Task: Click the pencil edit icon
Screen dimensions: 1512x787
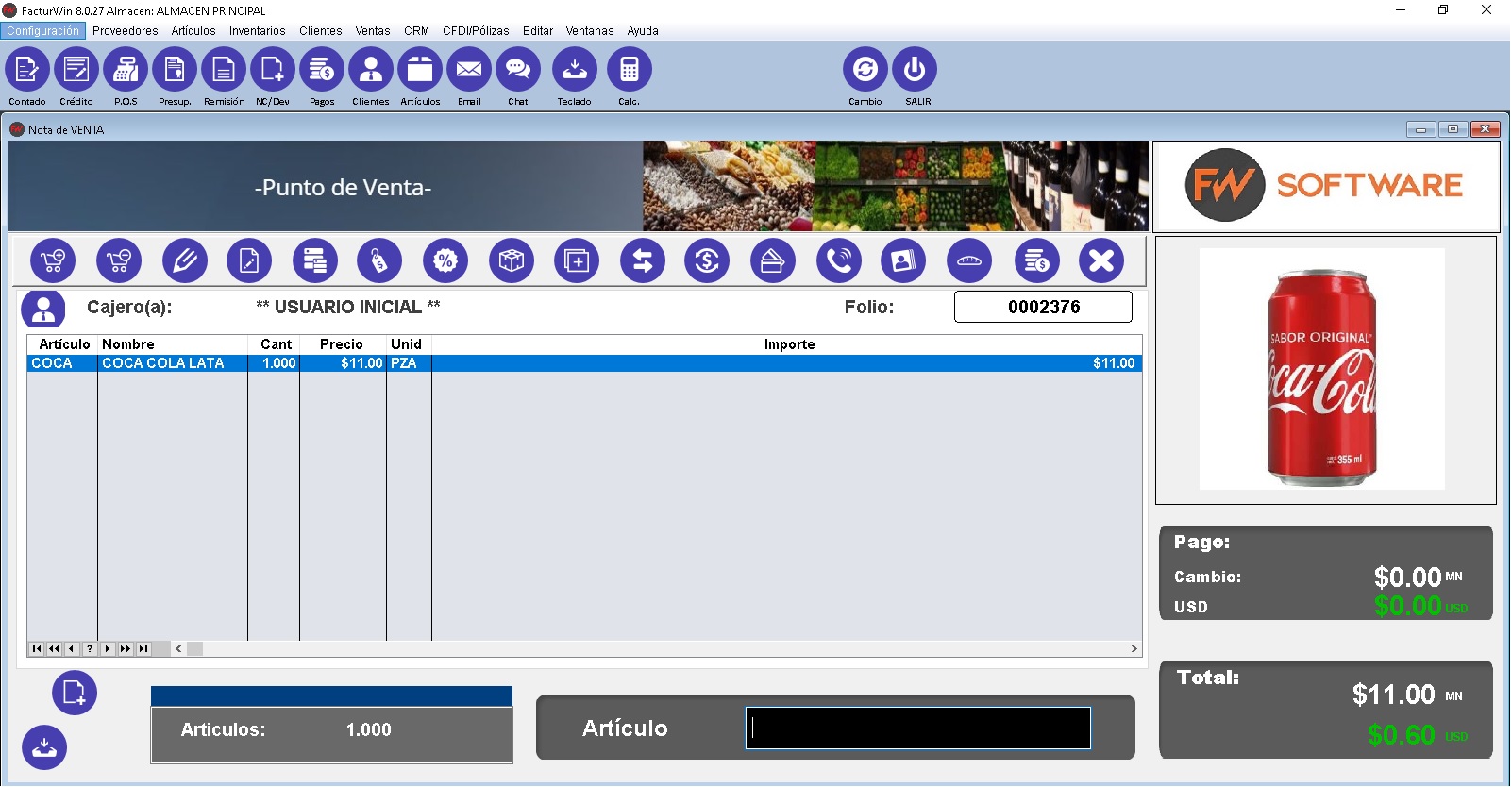Action: [x=185, y=260]
